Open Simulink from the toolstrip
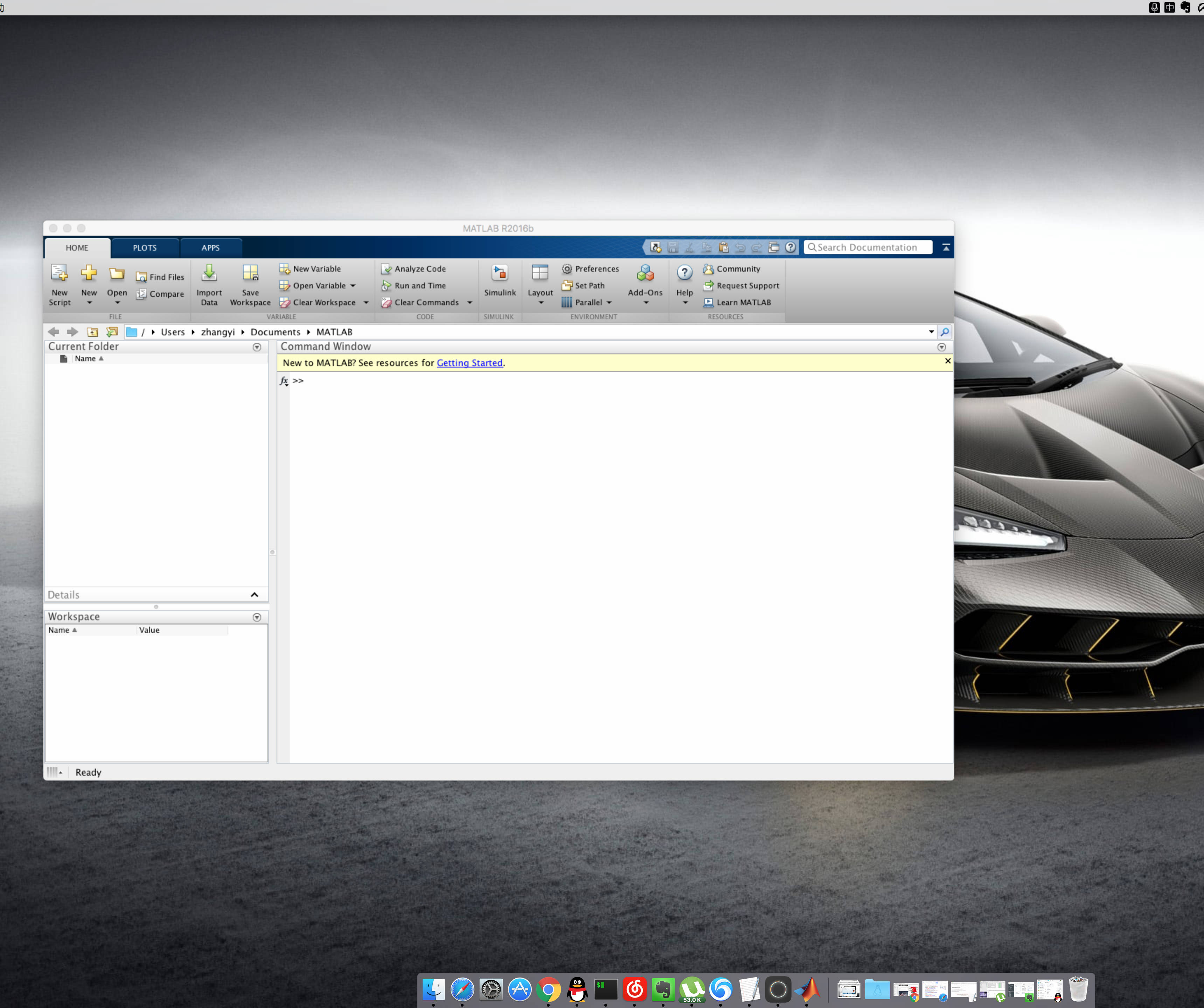 (499, 273)
